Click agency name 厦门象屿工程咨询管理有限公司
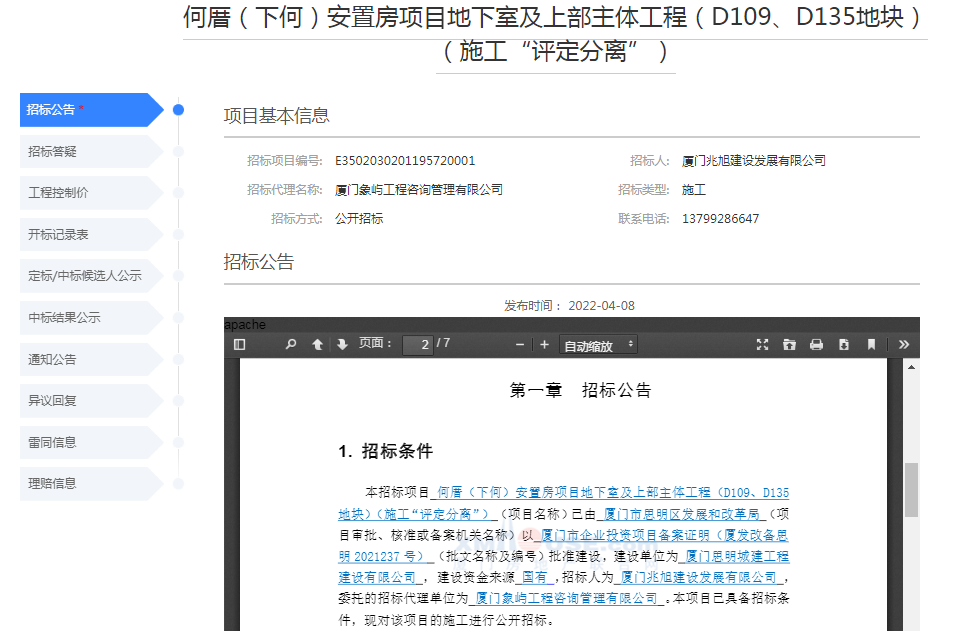This screenshot has height=631, width=955. click(x=419, y=190)
